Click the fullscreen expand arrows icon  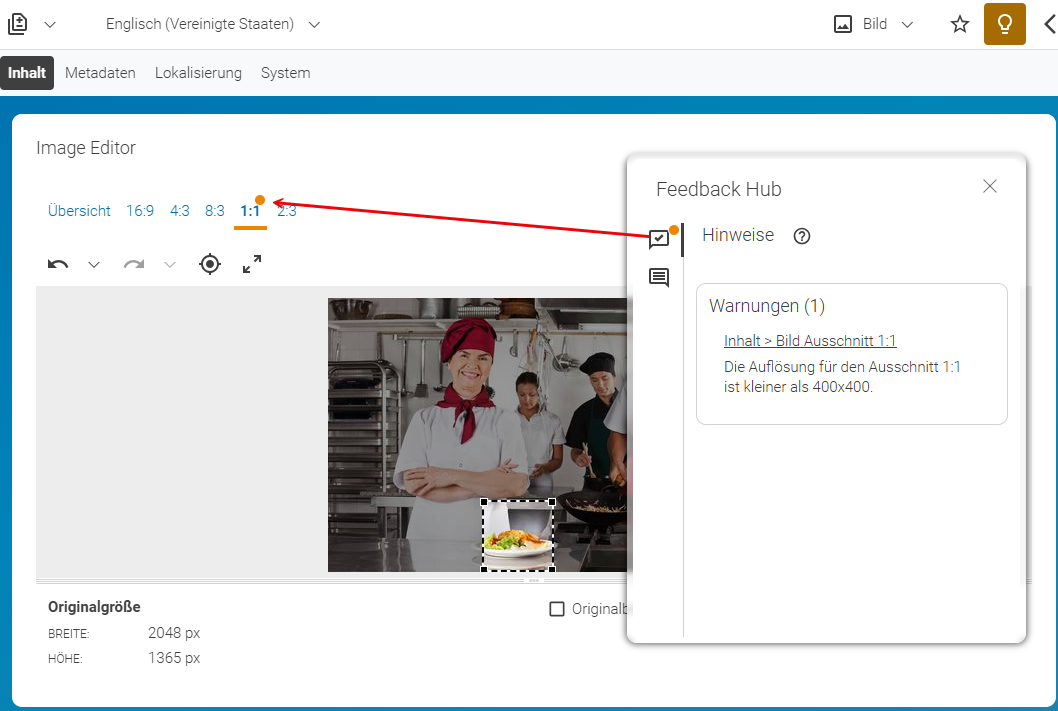(x=252, y=264)
